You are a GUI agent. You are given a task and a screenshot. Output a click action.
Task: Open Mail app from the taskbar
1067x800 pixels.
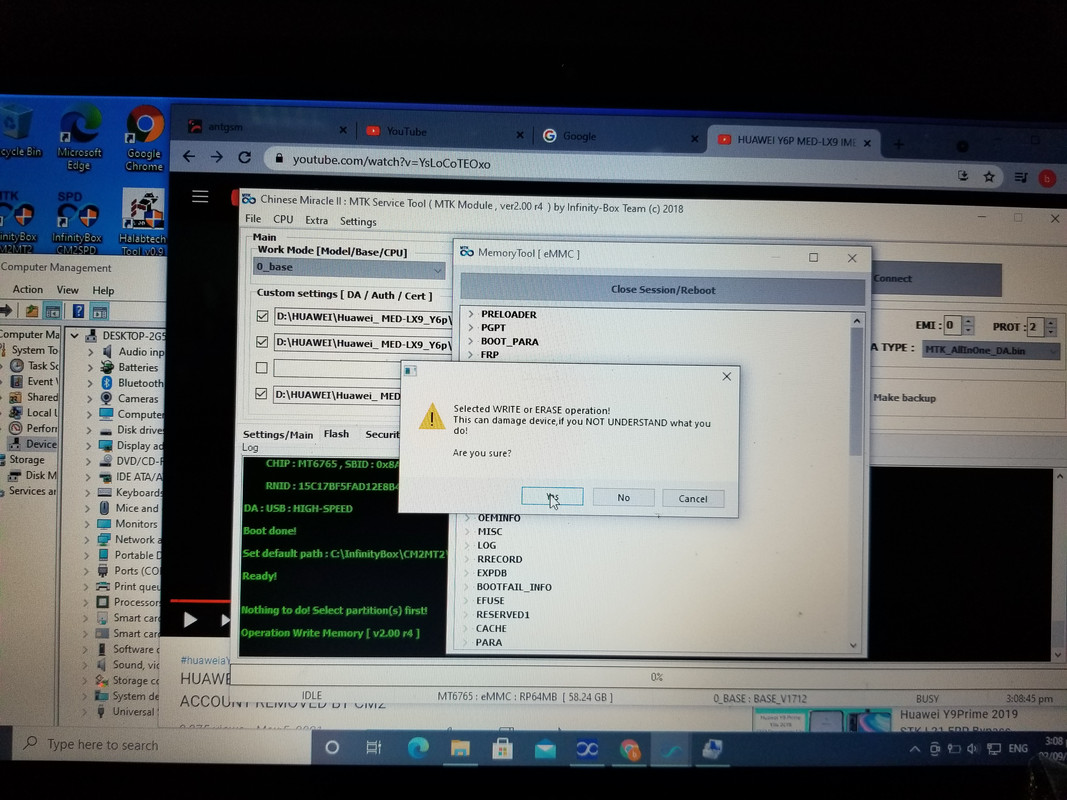[x=544, y=750]
